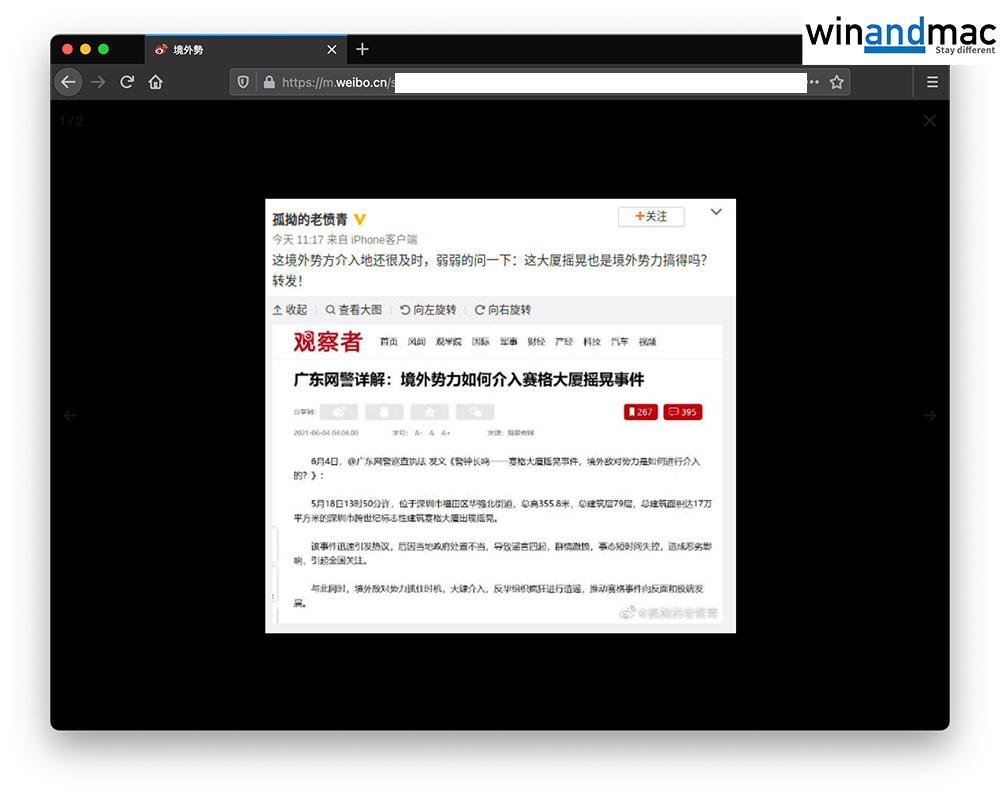
Task: Open page actions three-dot menu in address bar
Action: (814, 82)
